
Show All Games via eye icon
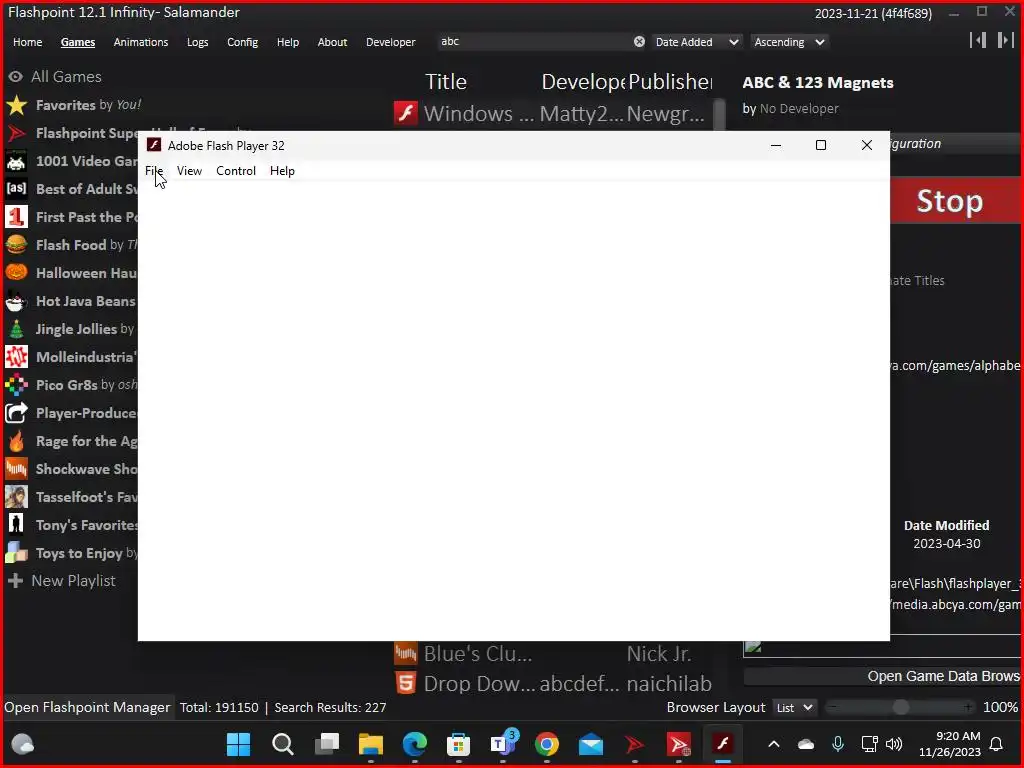[x=16, y=76]
